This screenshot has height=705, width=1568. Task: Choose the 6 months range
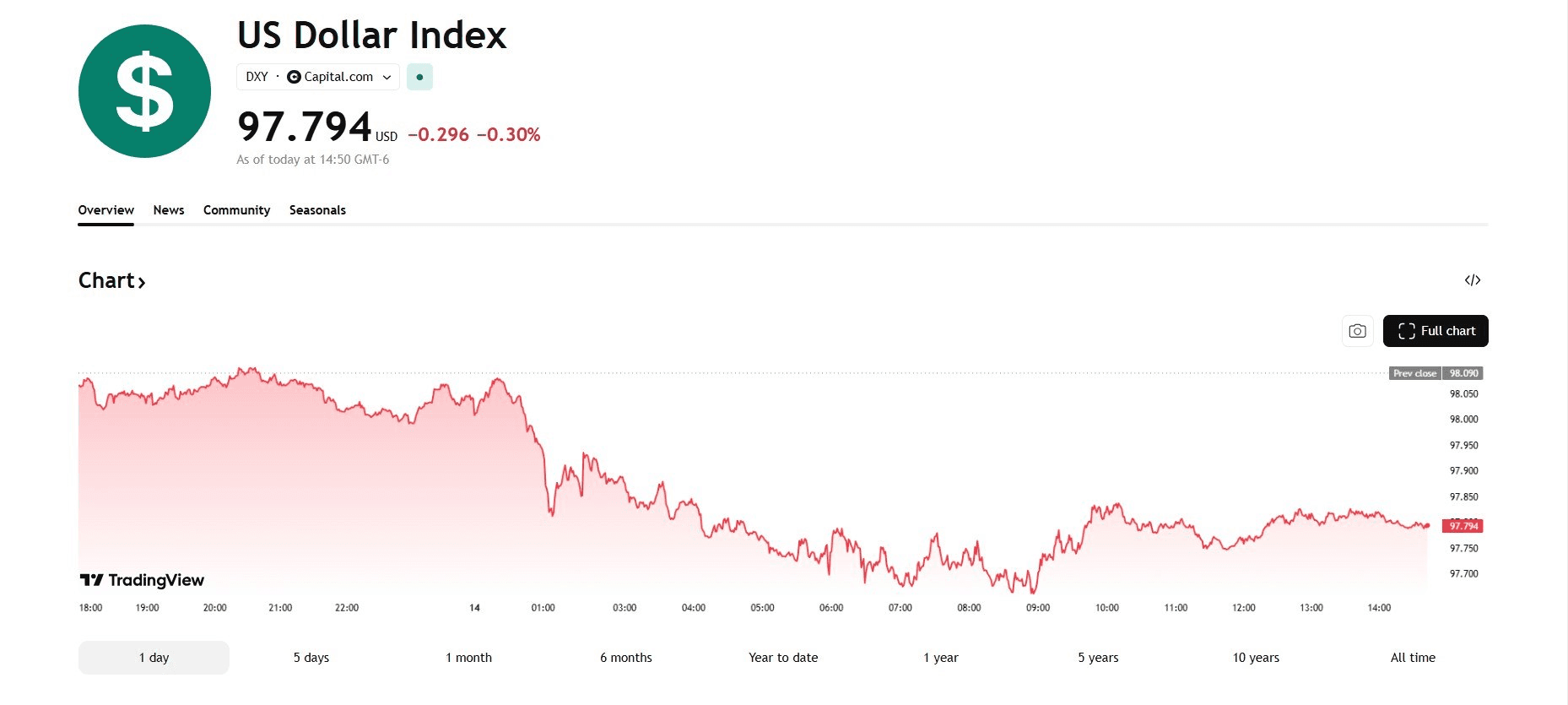[x=626, y=658]
